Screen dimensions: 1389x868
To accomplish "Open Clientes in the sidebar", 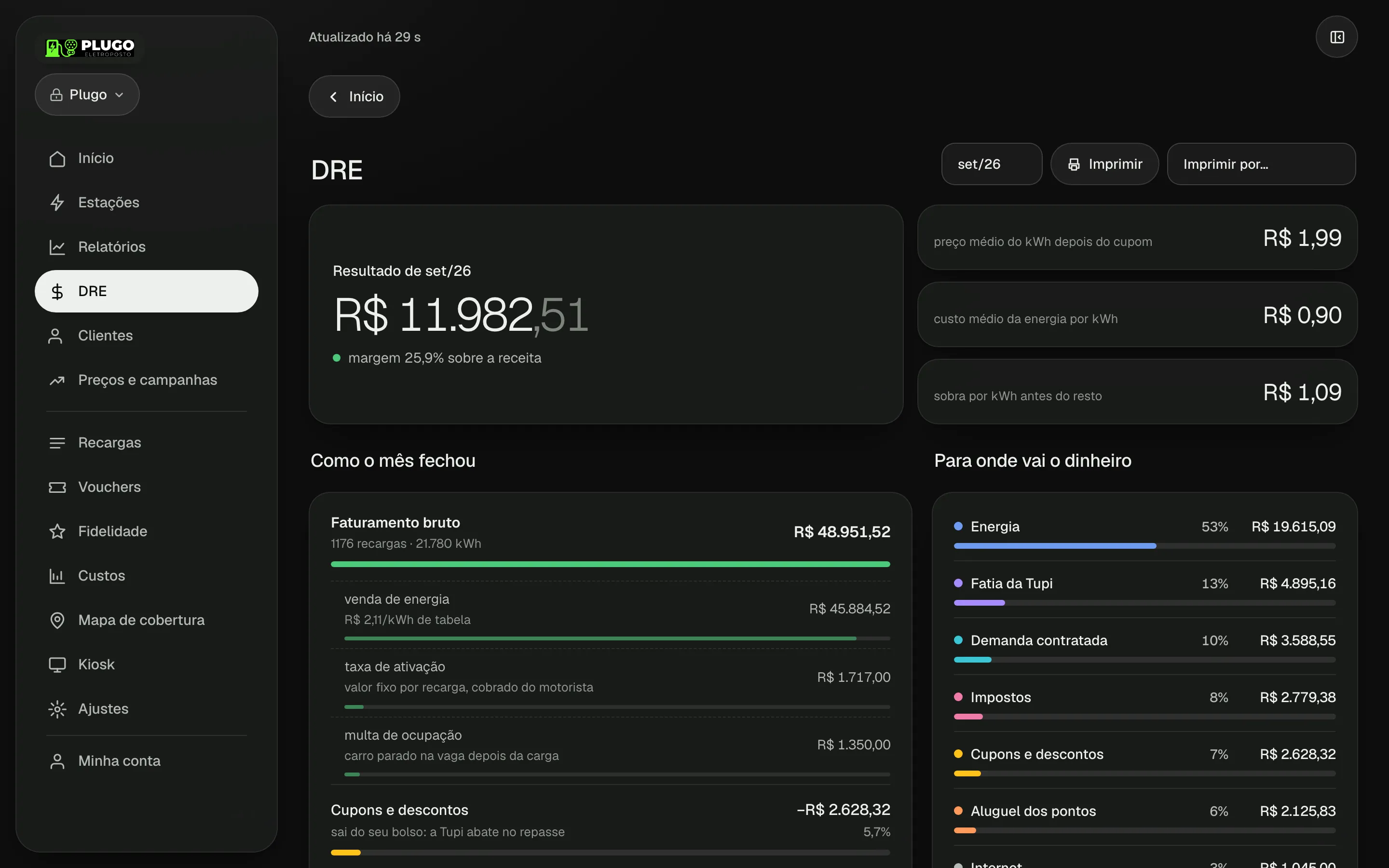I will point(146,336).
